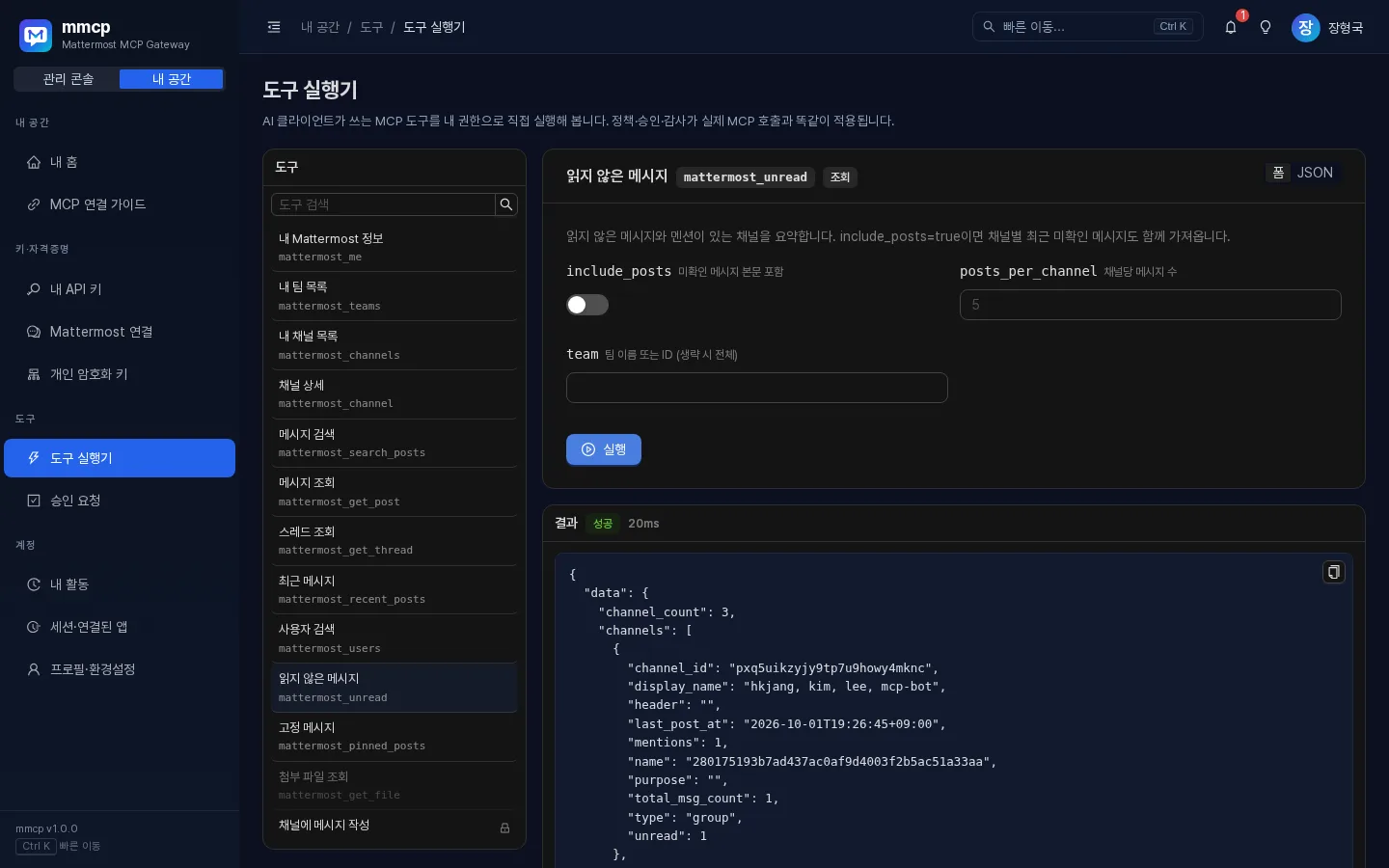Open 세션·연결된 앱 page
Image resolution: width=1389 pixels, height=868 pixels.
[x=120, y=627]
